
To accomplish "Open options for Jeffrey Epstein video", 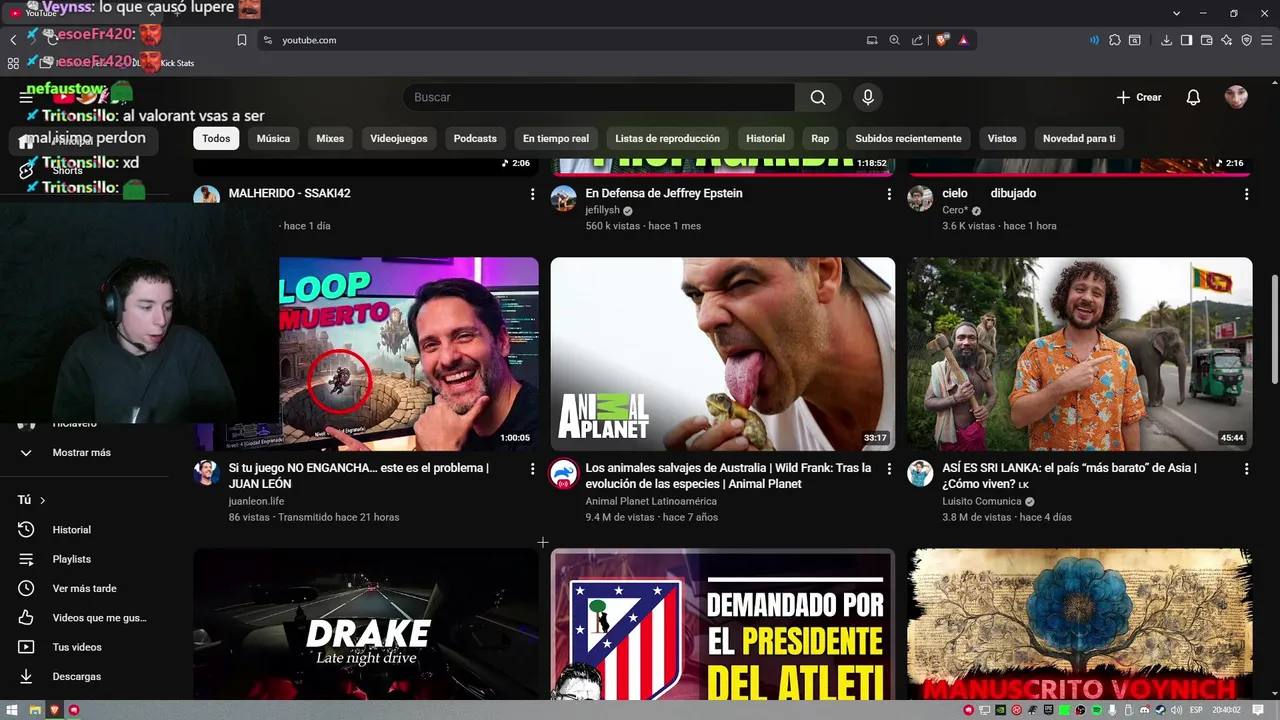I will point(889,194).
